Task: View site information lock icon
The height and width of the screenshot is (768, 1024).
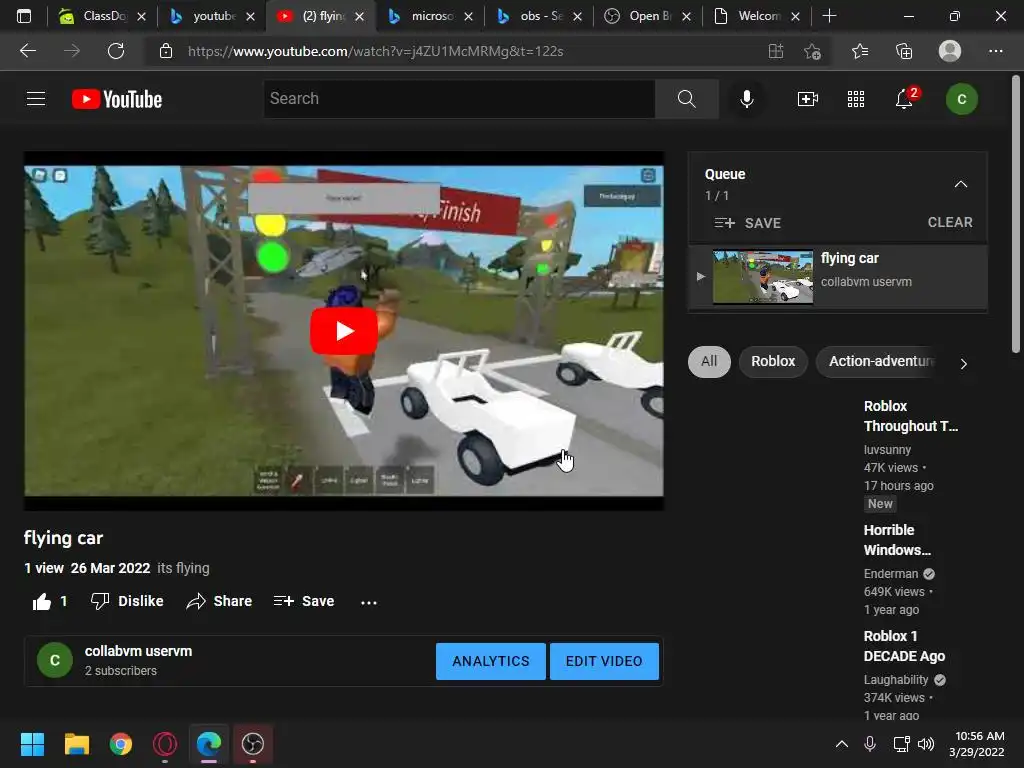Action: [x=166, y=51]
